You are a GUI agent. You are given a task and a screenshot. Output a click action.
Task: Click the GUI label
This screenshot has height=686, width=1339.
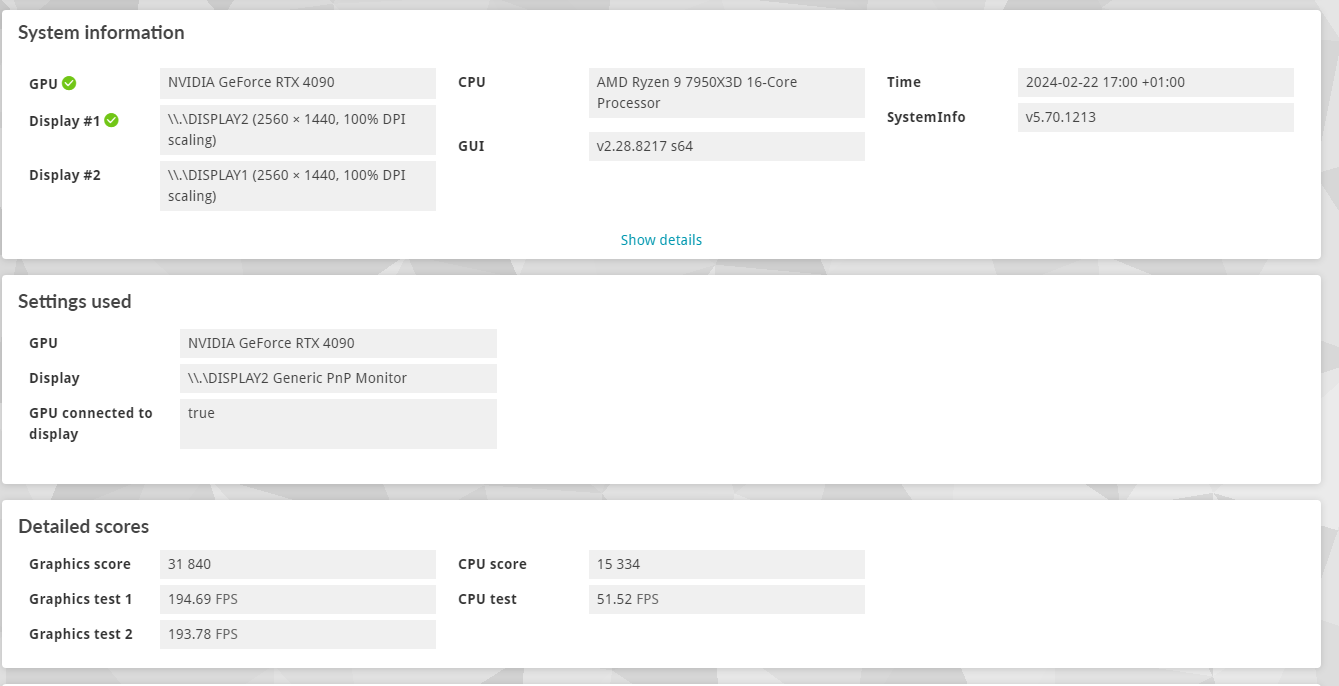coord(471,146)
